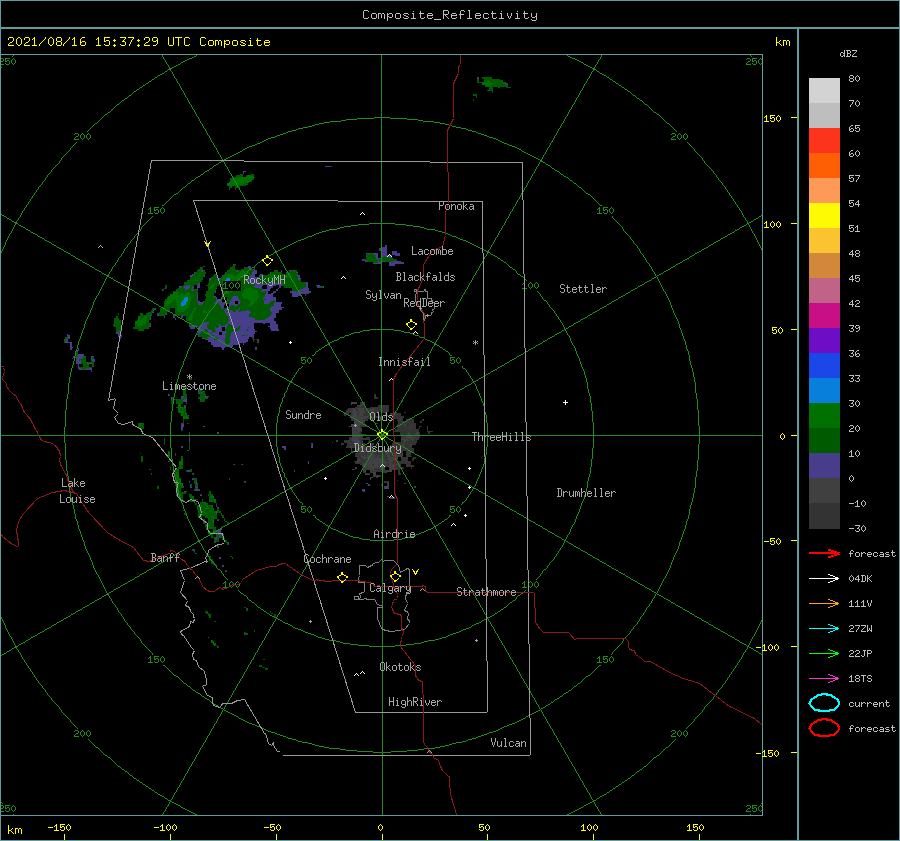This screenshot has height=841, width=900.
Task: Click the Olds label
Action: tap(381, 417)
